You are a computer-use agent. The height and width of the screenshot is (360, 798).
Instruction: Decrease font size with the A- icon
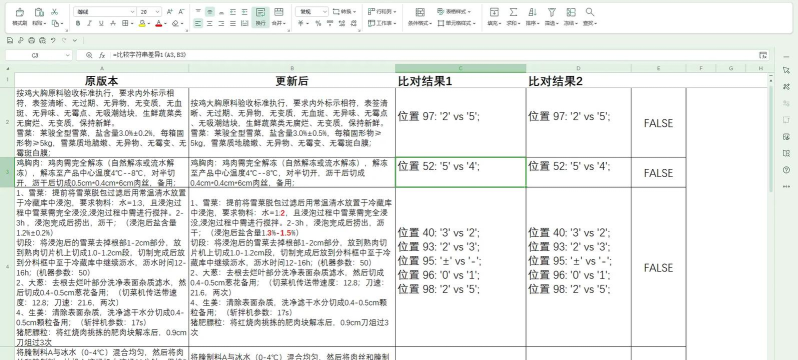coord(182,11)
